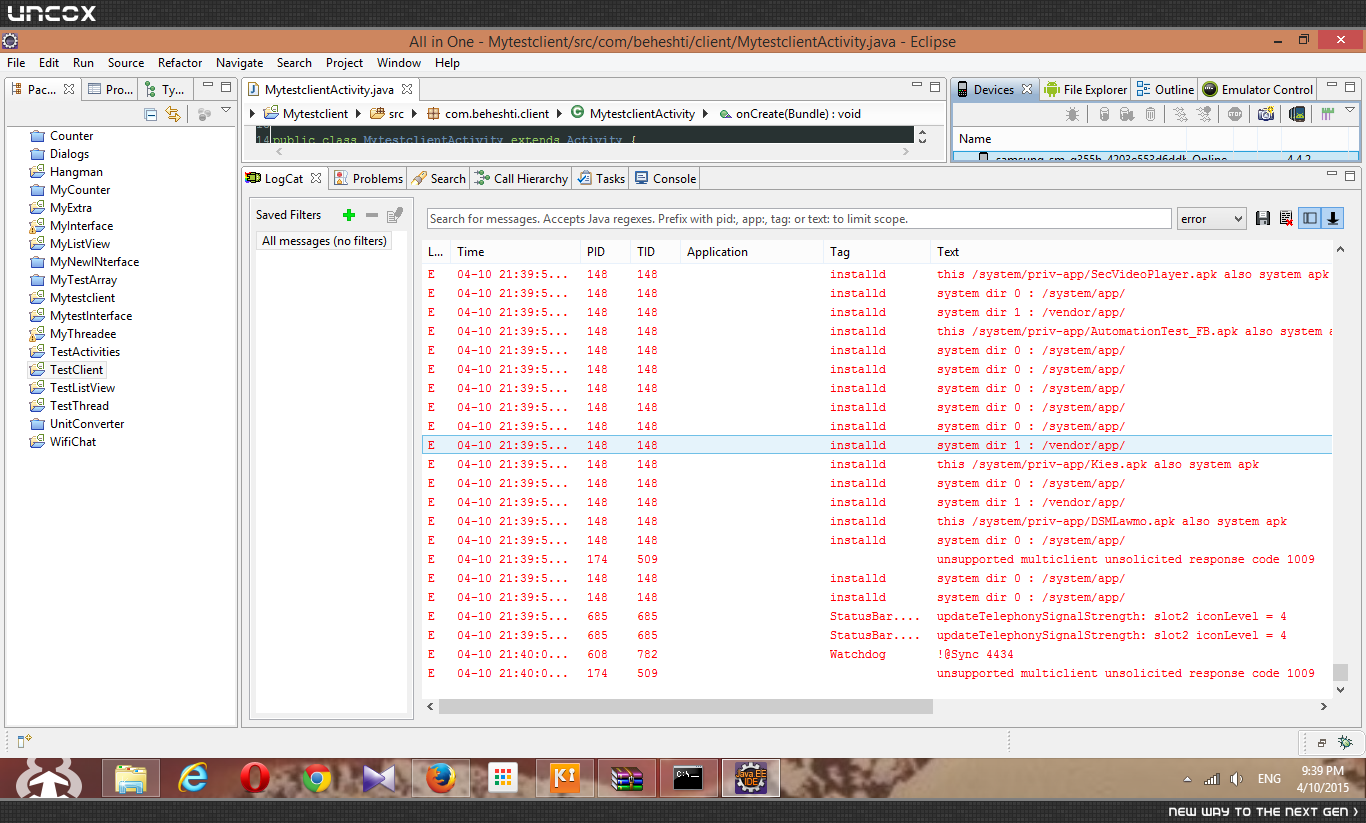Screen dimensions: 1366x823
Task: Save the LogCat log to file
Action: tap(1263, 219)
